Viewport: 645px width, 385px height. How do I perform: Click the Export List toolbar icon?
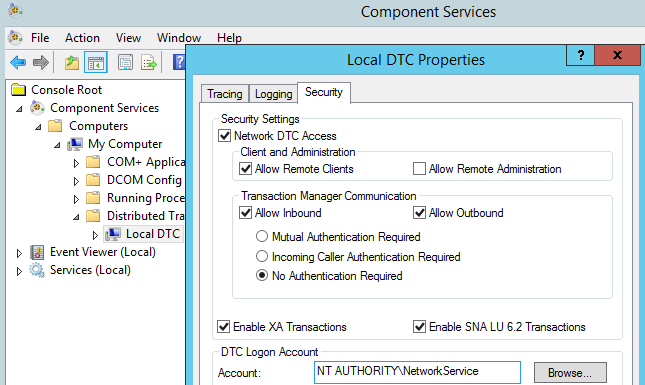pyautogui.click(x=148, y=63)
